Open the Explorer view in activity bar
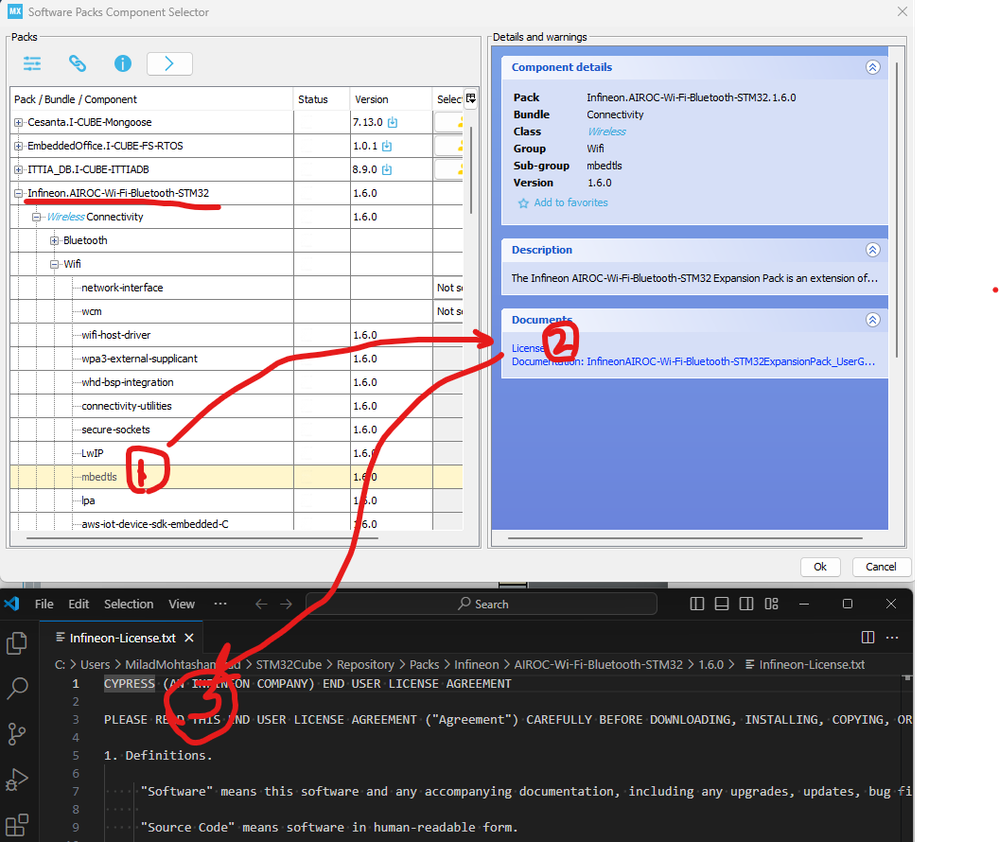Image resolution: width=999 pixels, height=842 pixels. [x=17, y=643]
